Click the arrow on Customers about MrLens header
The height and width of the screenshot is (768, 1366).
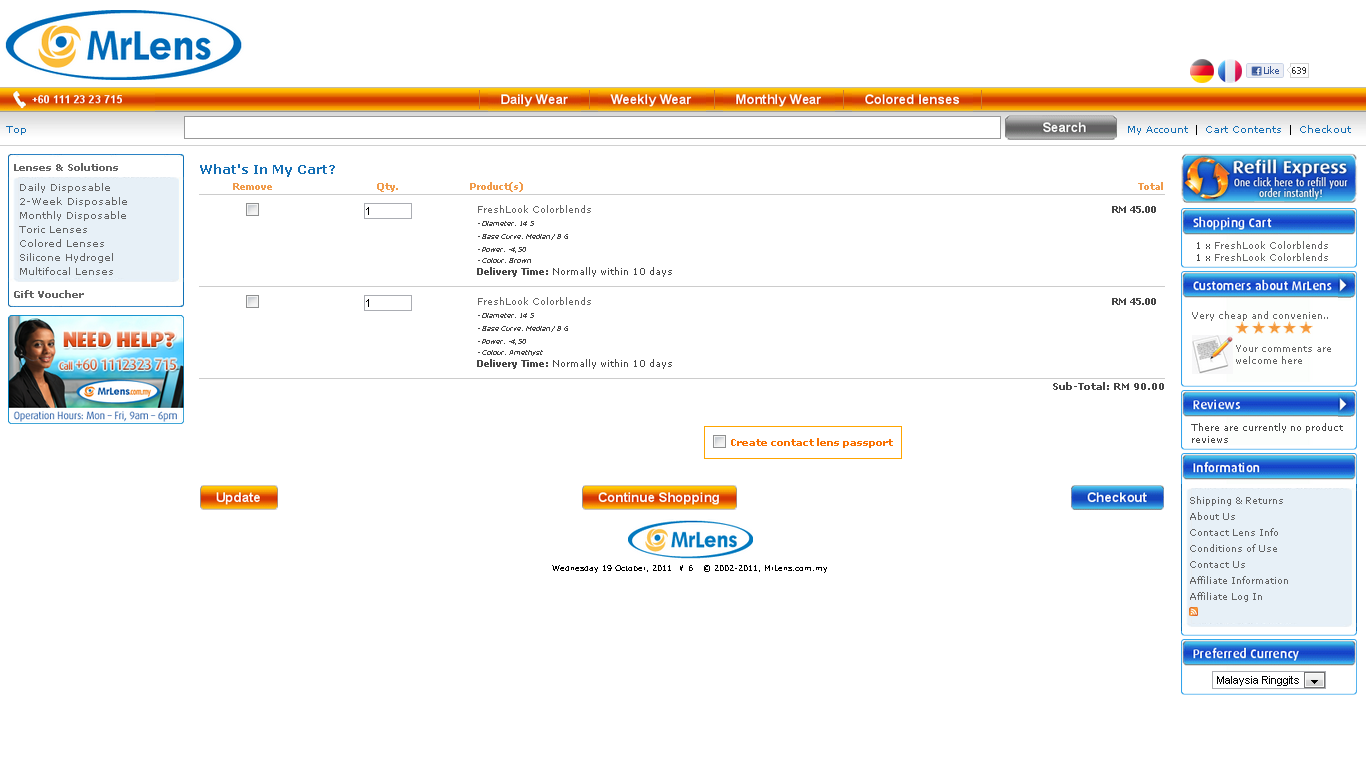[1344, 285]
